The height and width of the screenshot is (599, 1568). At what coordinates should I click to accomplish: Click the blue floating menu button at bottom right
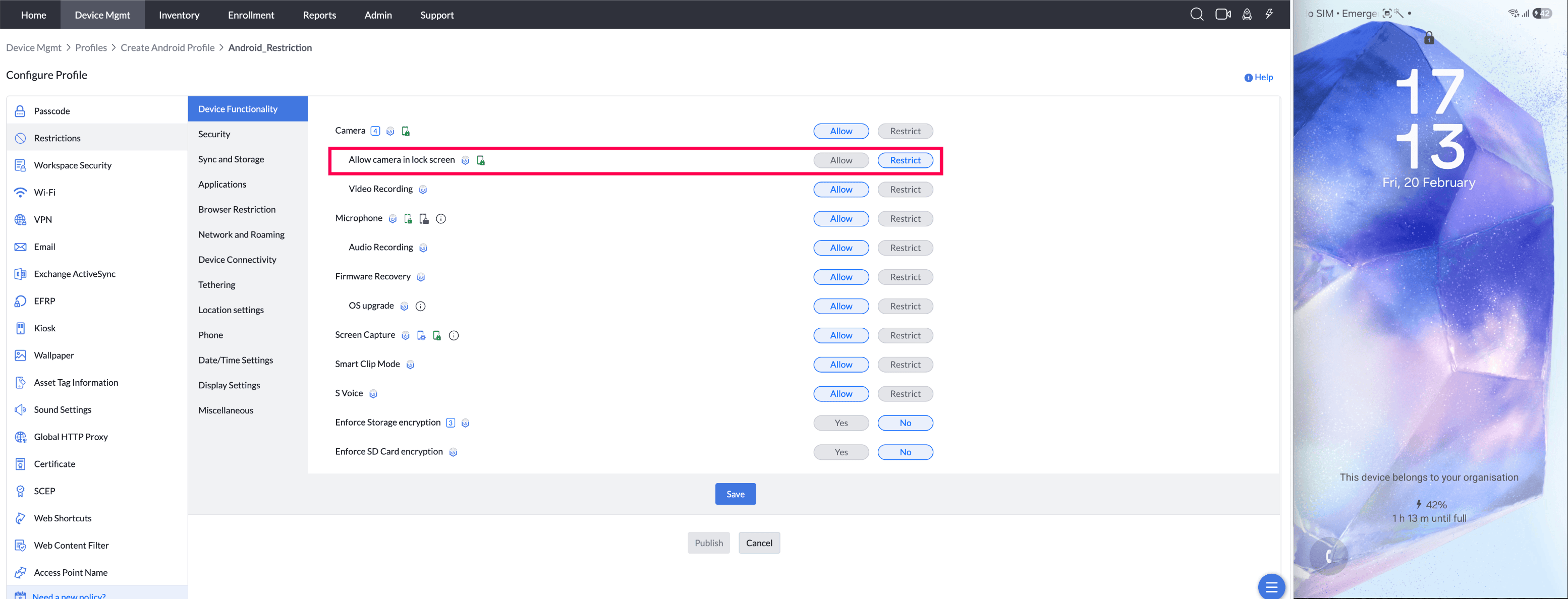click(1271, 586)
